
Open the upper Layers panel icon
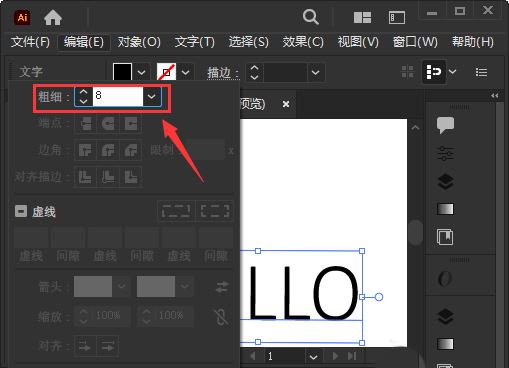445,182
